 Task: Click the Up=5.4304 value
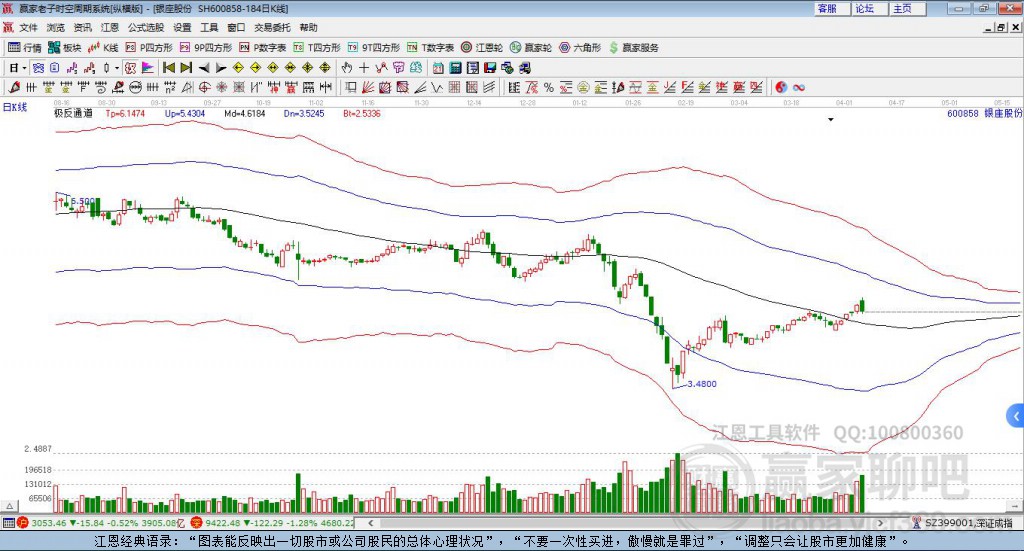click(x=185, y=114)
